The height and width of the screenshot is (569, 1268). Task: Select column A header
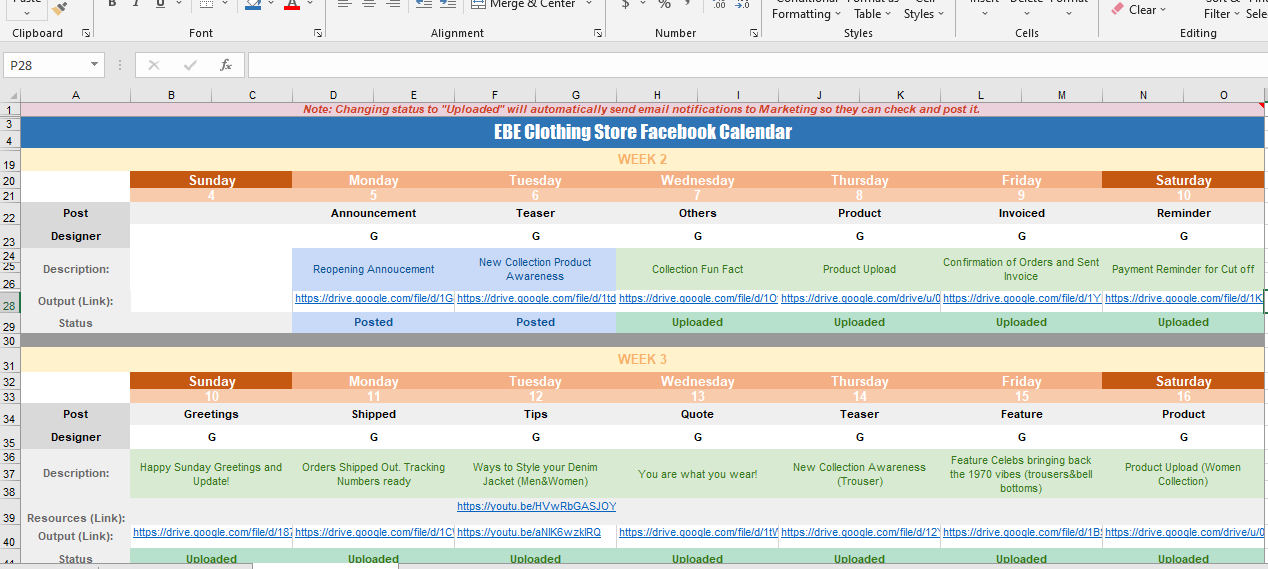[x=75, y=95]
